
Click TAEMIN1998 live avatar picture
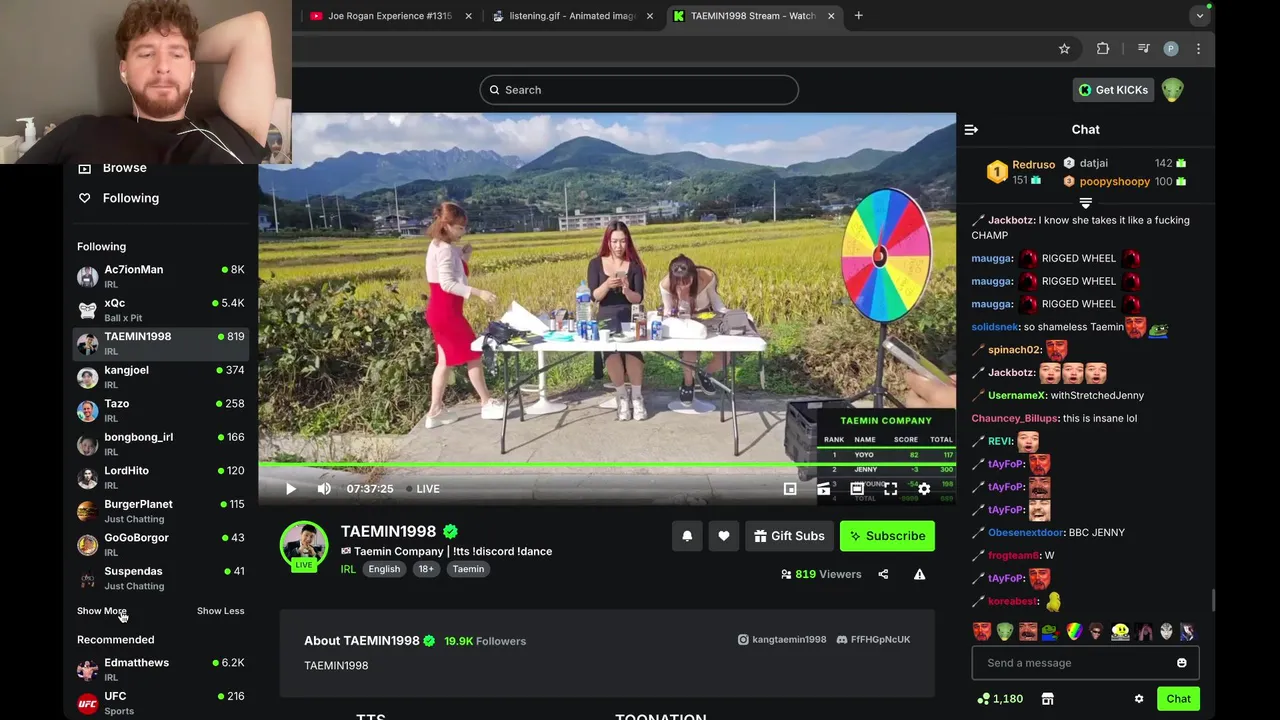click(x=303, y=546)
